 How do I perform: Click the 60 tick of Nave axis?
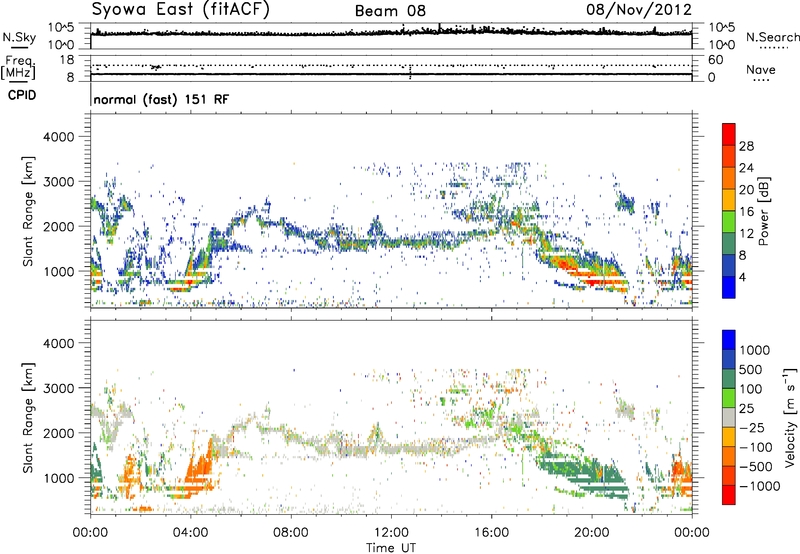(715, 60)
